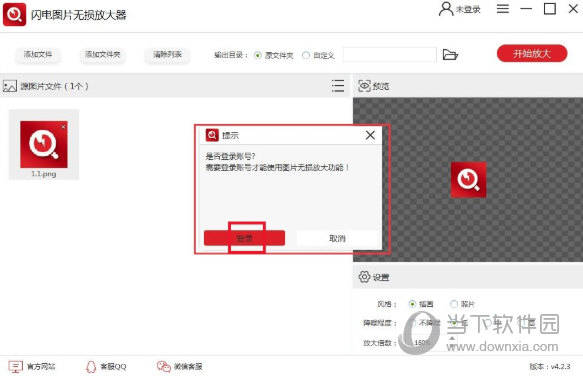Open the browse folder icon
583x376 pixels.
(450, 55)
